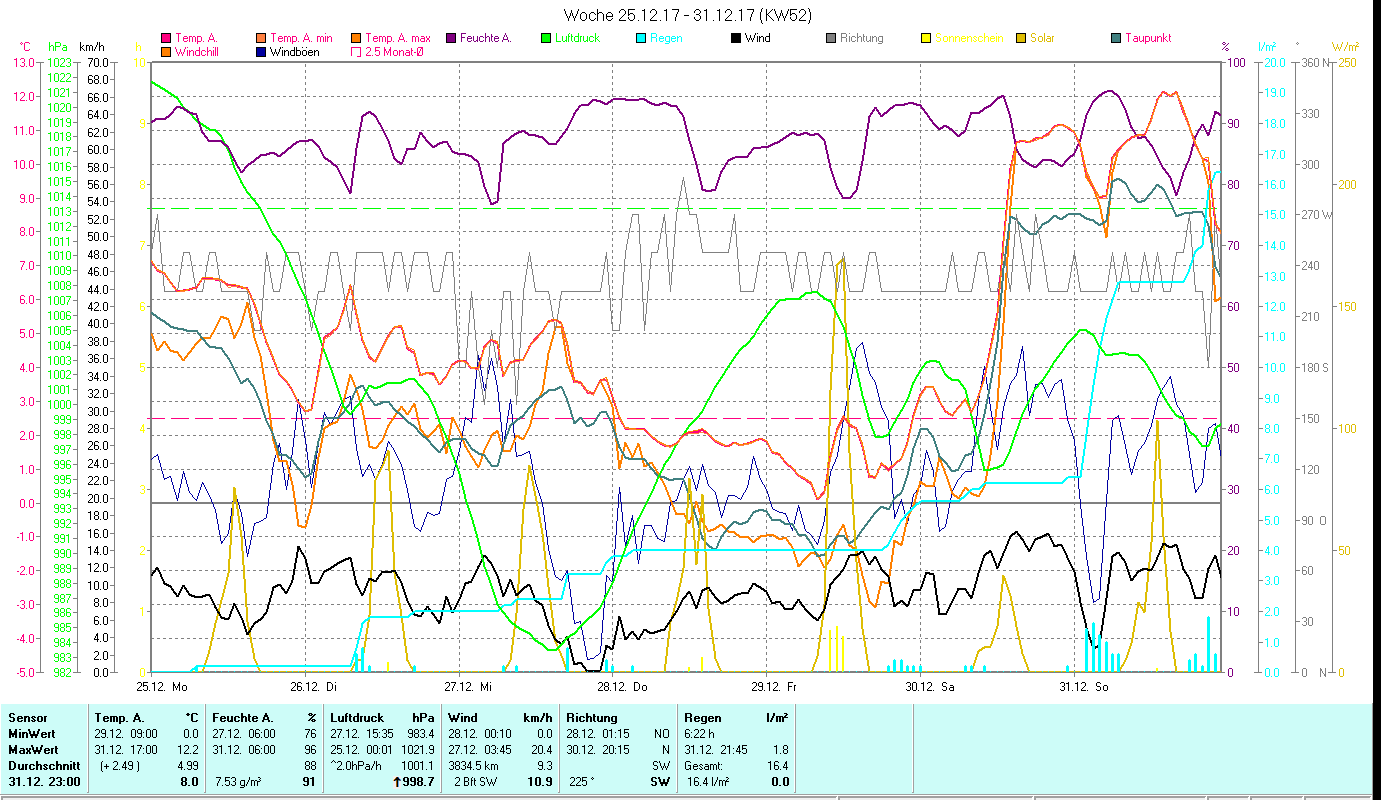The width and height of the screenshot is (1381, 800).
Task: Select the 'Gesamt:' rain total label
Action: click(705, 766)
